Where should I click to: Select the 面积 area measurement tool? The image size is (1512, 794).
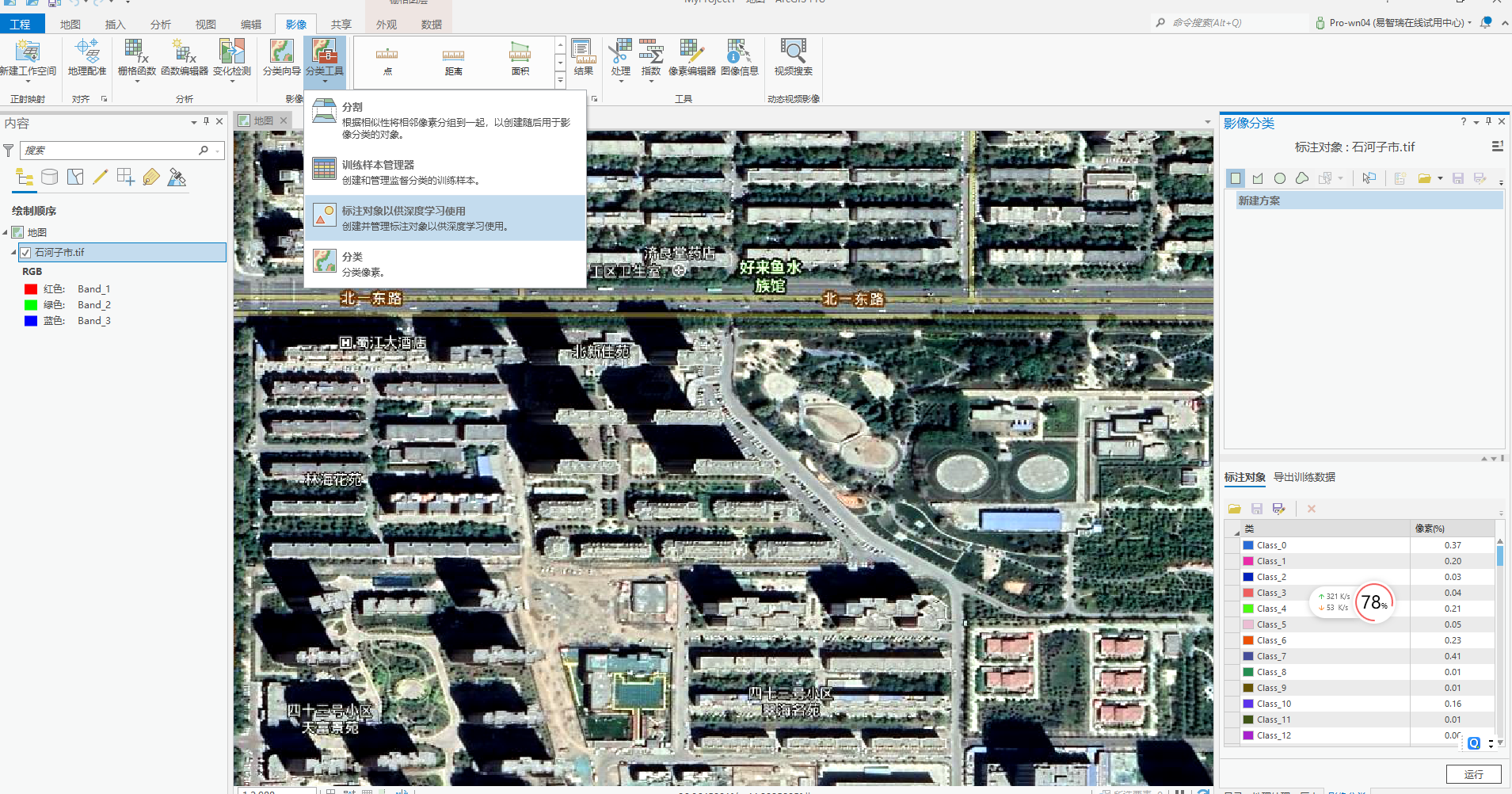coord(520,59)
